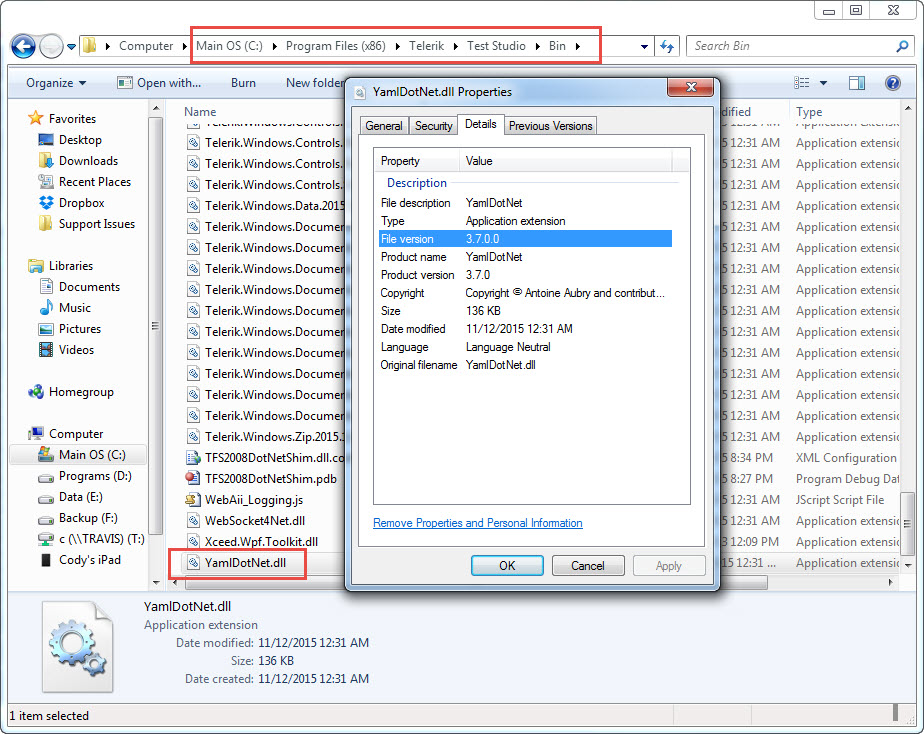This screenshot has height=734, width=924.
Task: Click the Type column header
Action: 808,112
